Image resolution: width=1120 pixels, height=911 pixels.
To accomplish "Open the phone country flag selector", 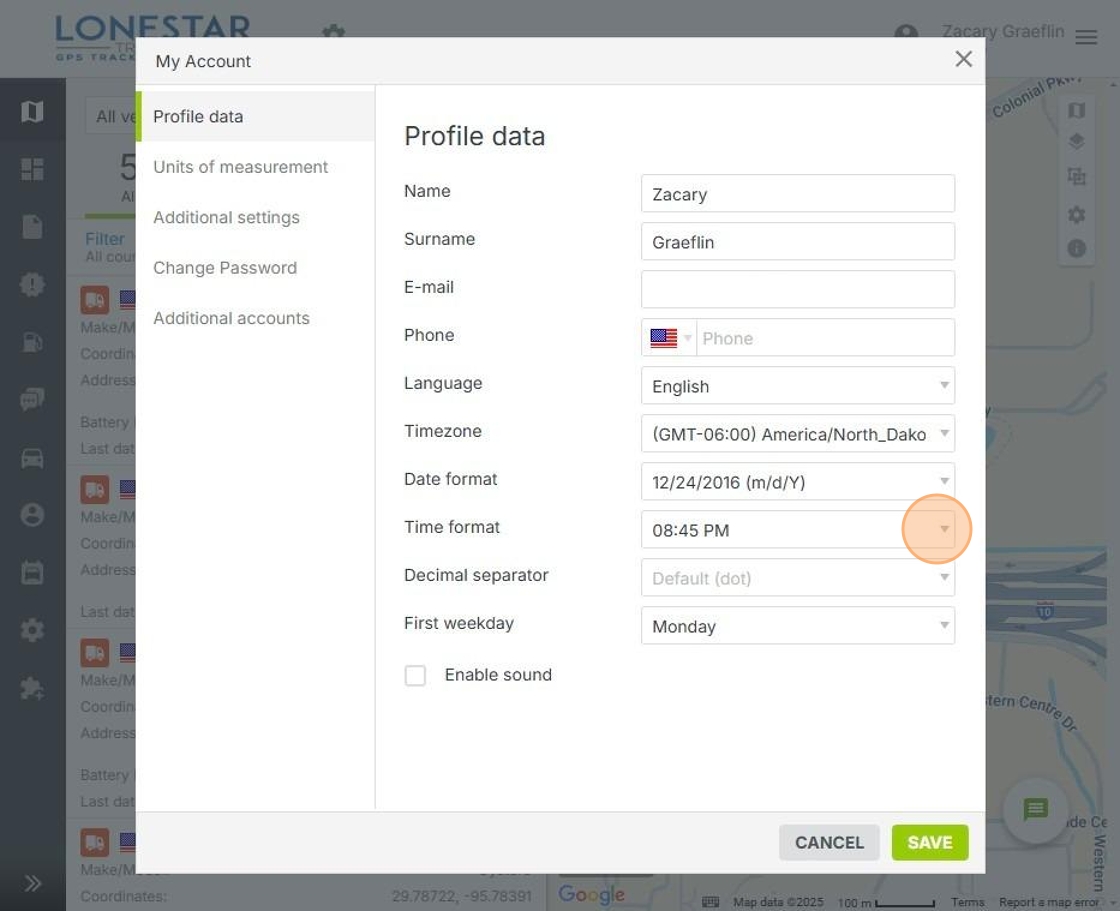I will pos(670,338).
